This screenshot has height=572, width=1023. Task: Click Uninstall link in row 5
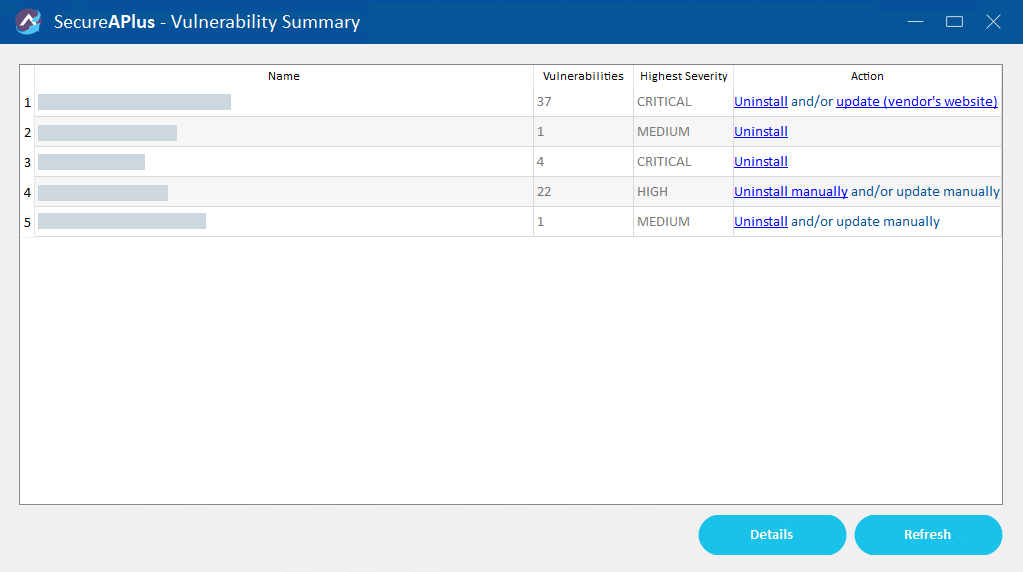(761, 222)
